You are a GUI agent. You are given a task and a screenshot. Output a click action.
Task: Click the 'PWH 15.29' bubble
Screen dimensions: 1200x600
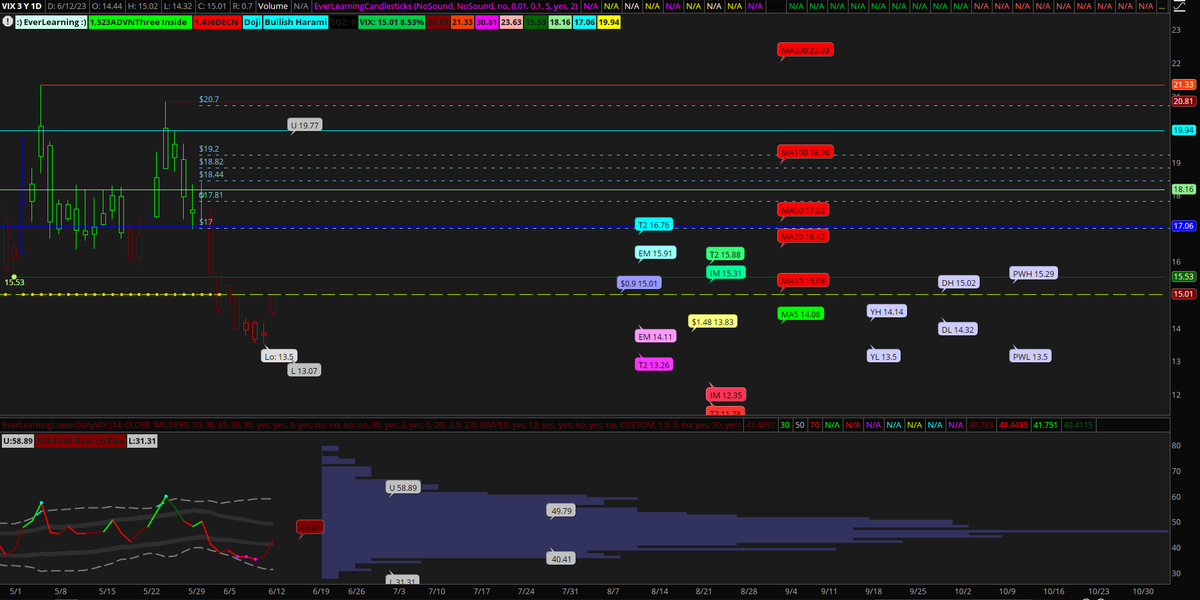[1034, 273]
